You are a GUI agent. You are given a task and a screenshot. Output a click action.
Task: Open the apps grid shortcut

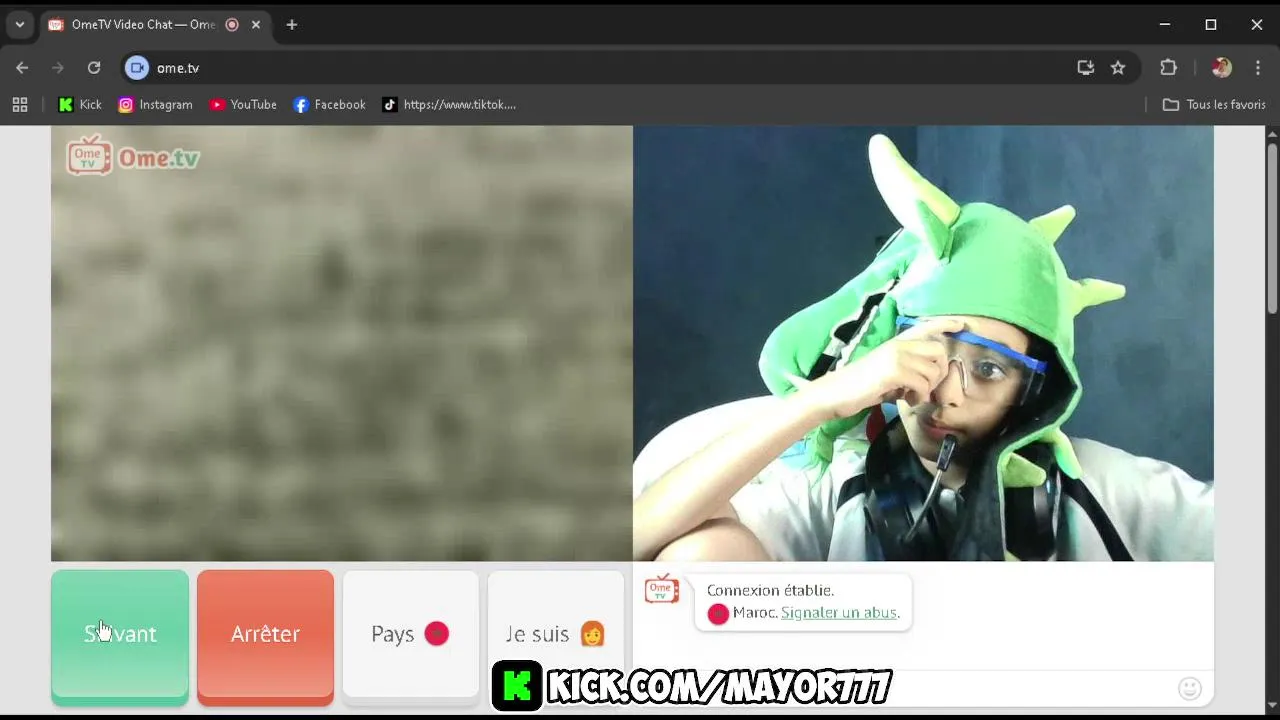(x=20, y=105)
